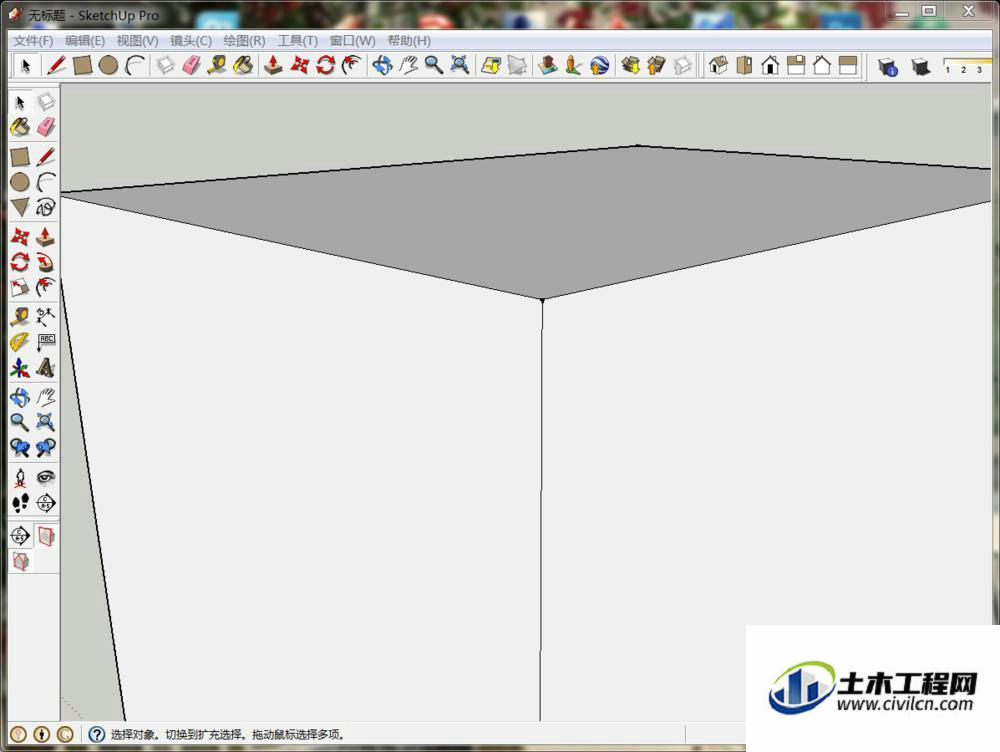1000x752 pixels.
Task: Open the Model Info cube icon
Action: (x=888, y=66)
